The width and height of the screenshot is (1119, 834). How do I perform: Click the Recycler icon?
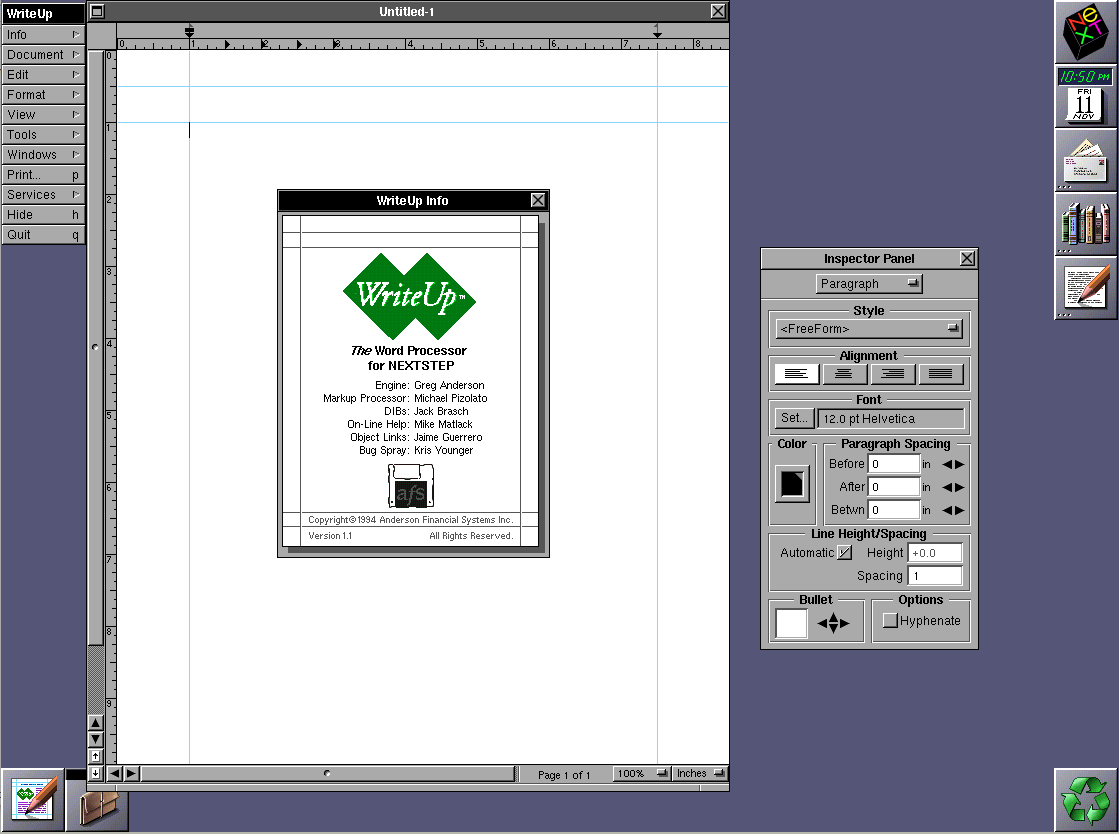click(1085, 800)
